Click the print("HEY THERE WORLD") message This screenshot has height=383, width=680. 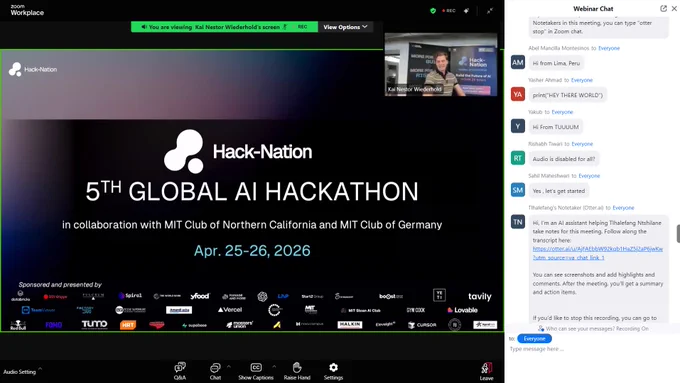click(x=568, y=95)
